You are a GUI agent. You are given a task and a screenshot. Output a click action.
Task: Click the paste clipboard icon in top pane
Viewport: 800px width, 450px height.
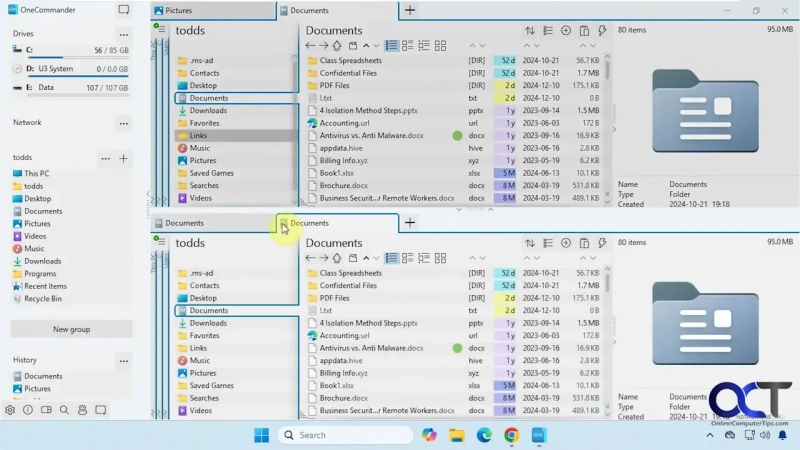584,31
